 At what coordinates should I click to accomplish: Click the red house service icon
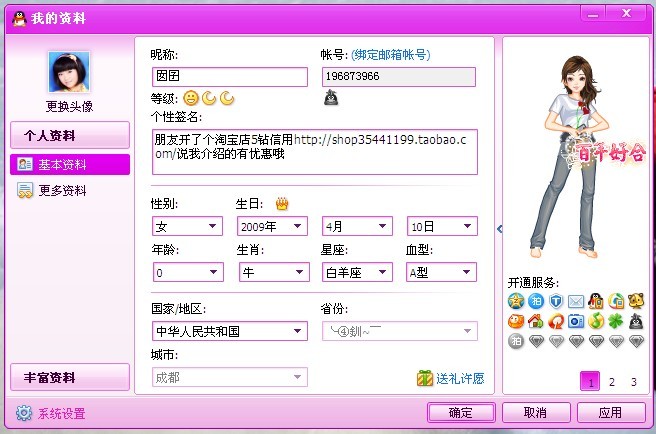coord(536,321)
